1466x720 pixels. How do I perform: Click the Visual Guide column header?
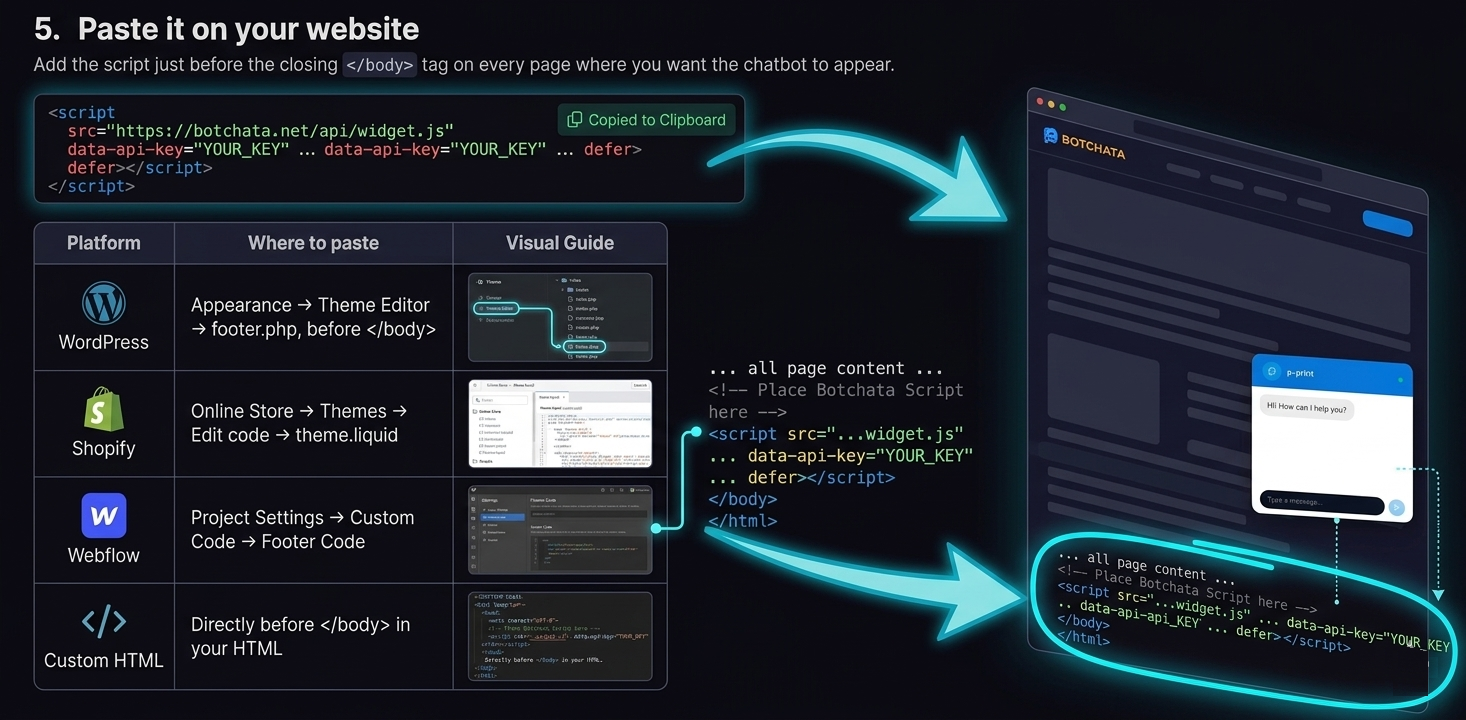point(560,243)
